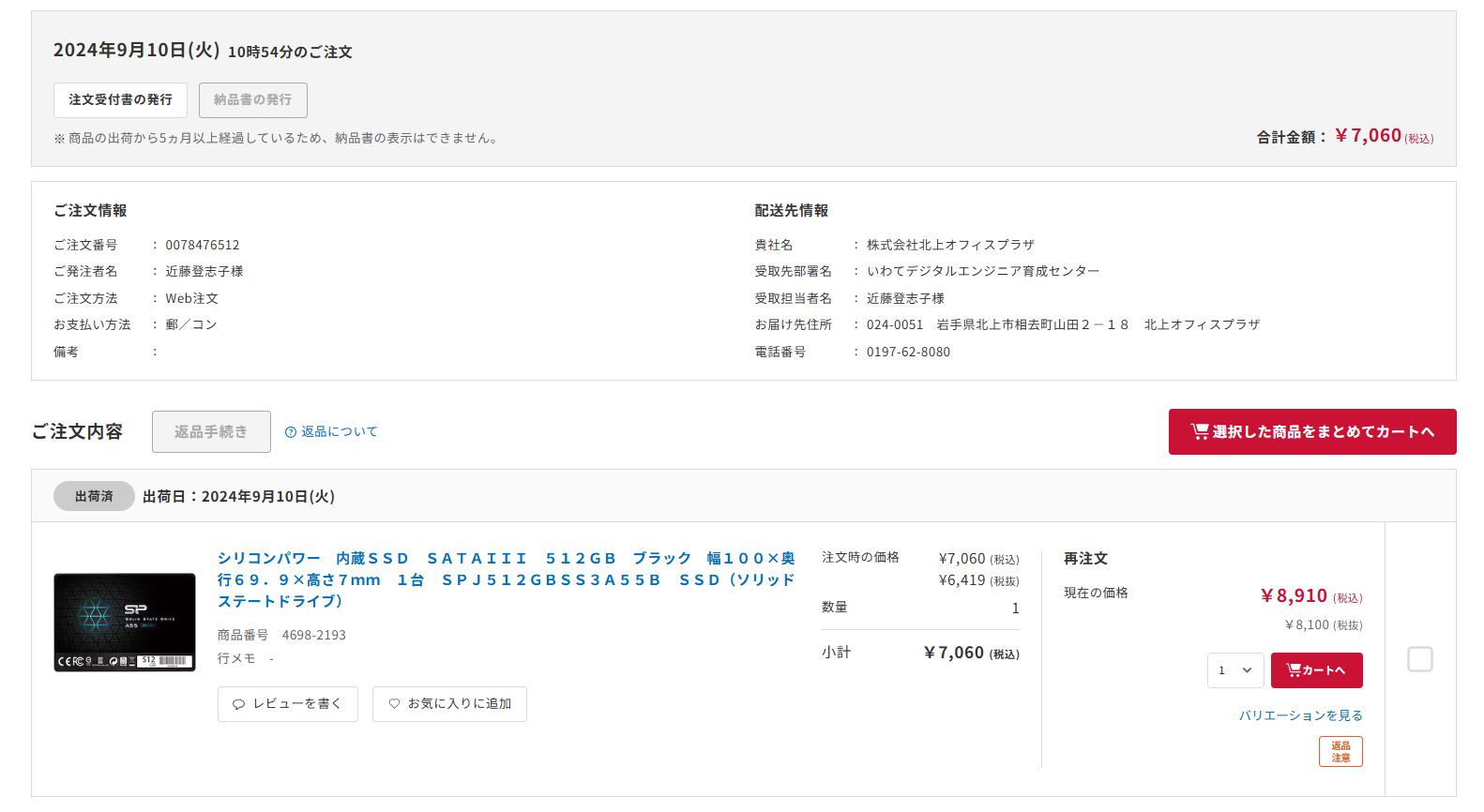Click the product number 4698-2193
The width and height of the screenshot is (1484, 812).
coord(313,636)
